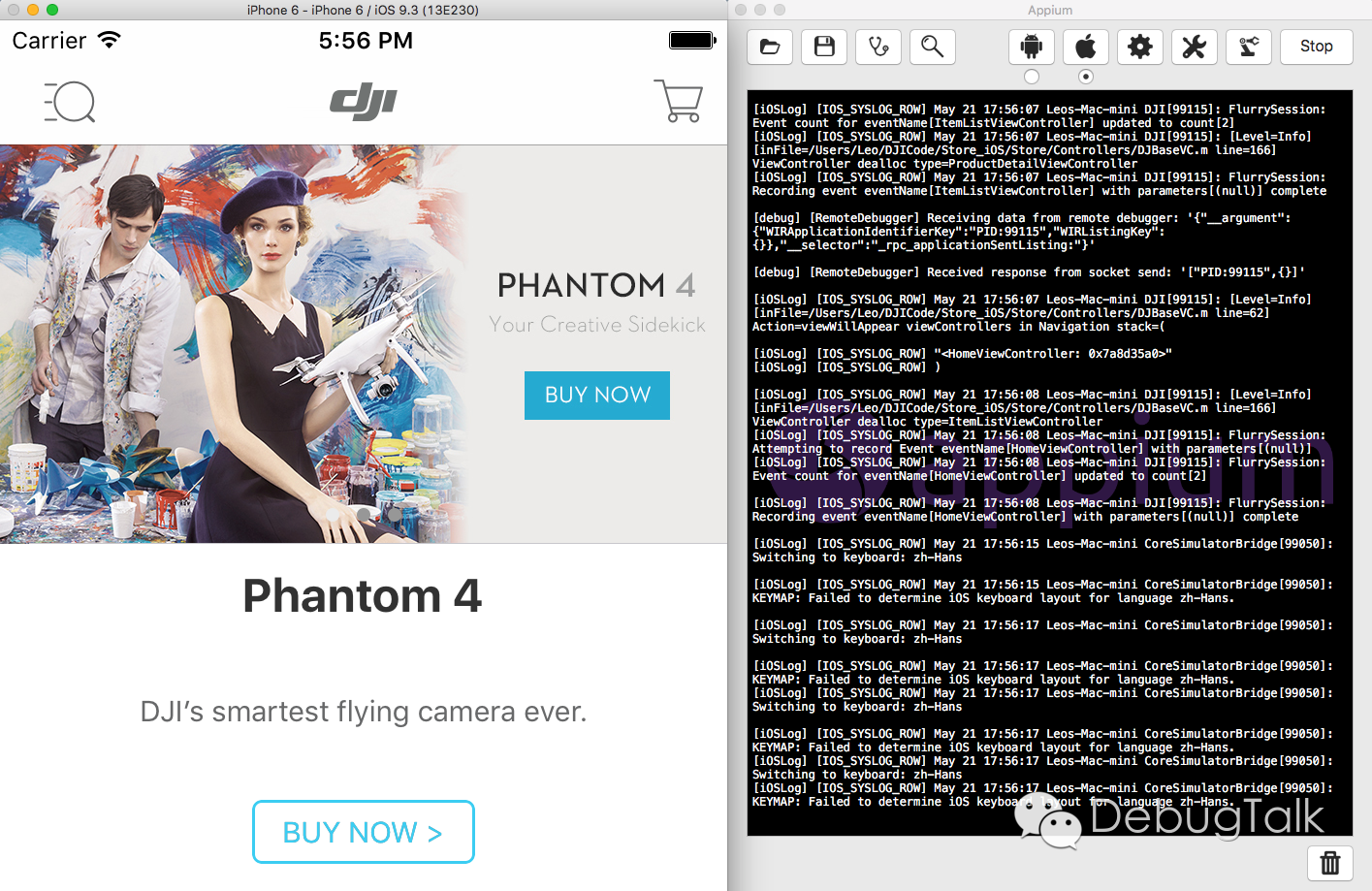Open the search menu icon in DJI app
This screenshot has width=1372, height=891.
coord(70,102)
